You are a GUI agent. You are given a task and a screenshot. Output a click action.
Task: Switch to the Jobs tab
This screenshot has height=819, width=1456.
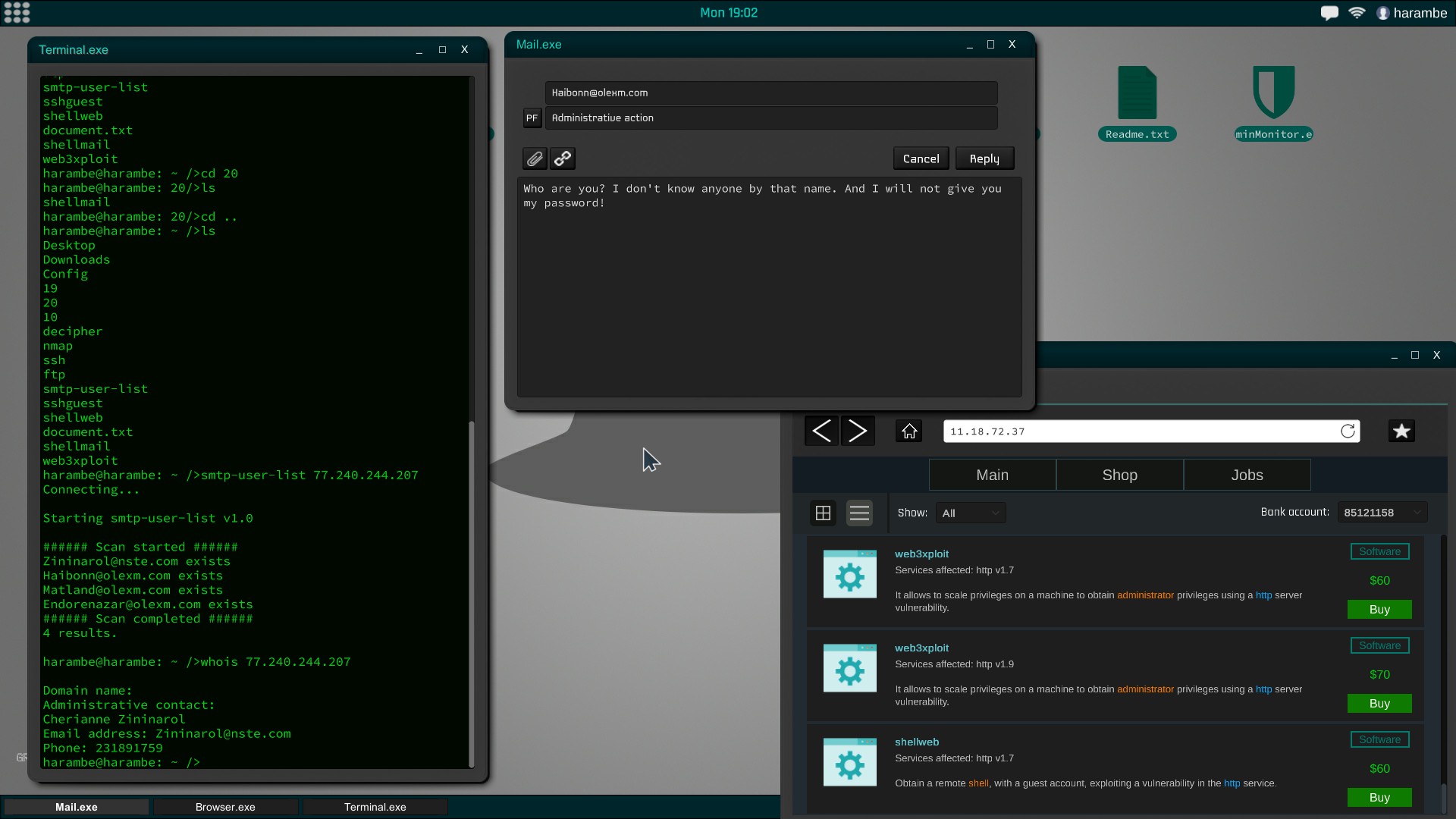click(1247, 474)
